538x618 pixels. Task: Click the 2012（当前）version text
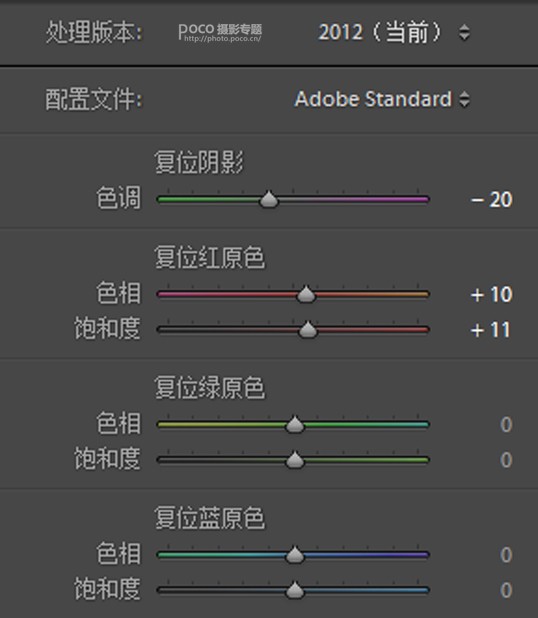click(x=380, y=32)
